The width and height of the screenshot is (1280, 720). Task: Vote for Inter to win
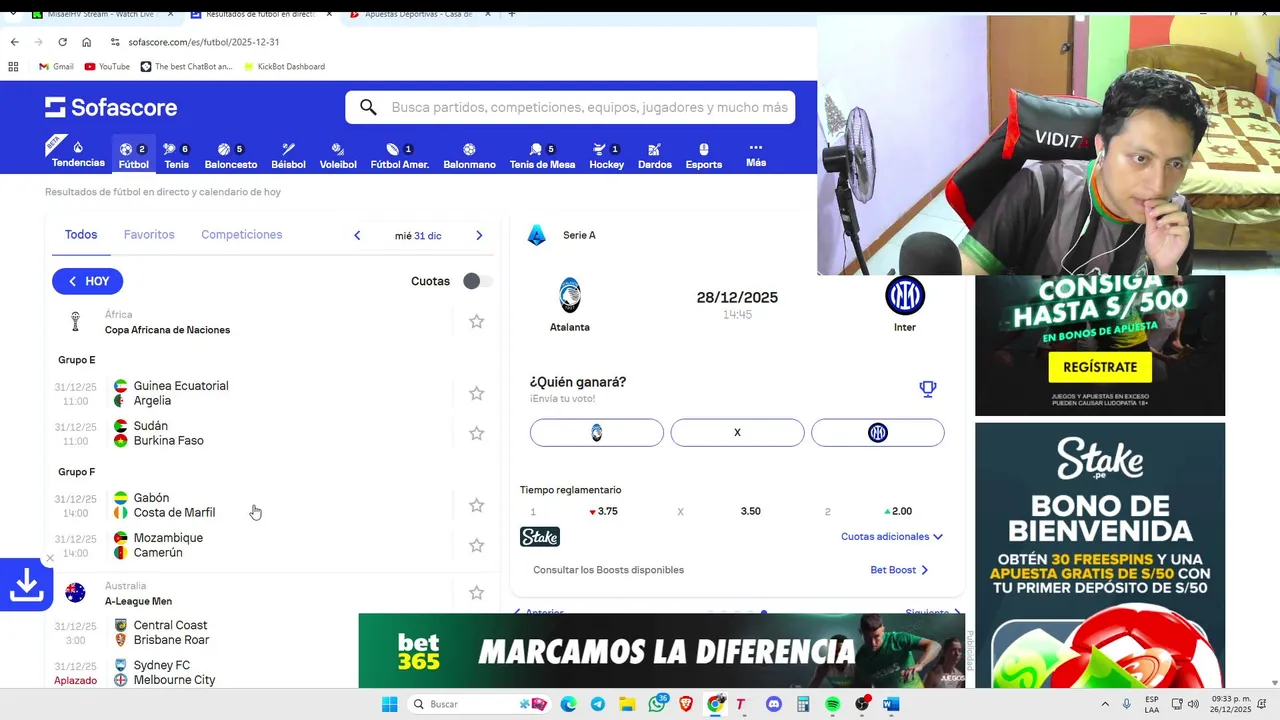click(878, 432)
